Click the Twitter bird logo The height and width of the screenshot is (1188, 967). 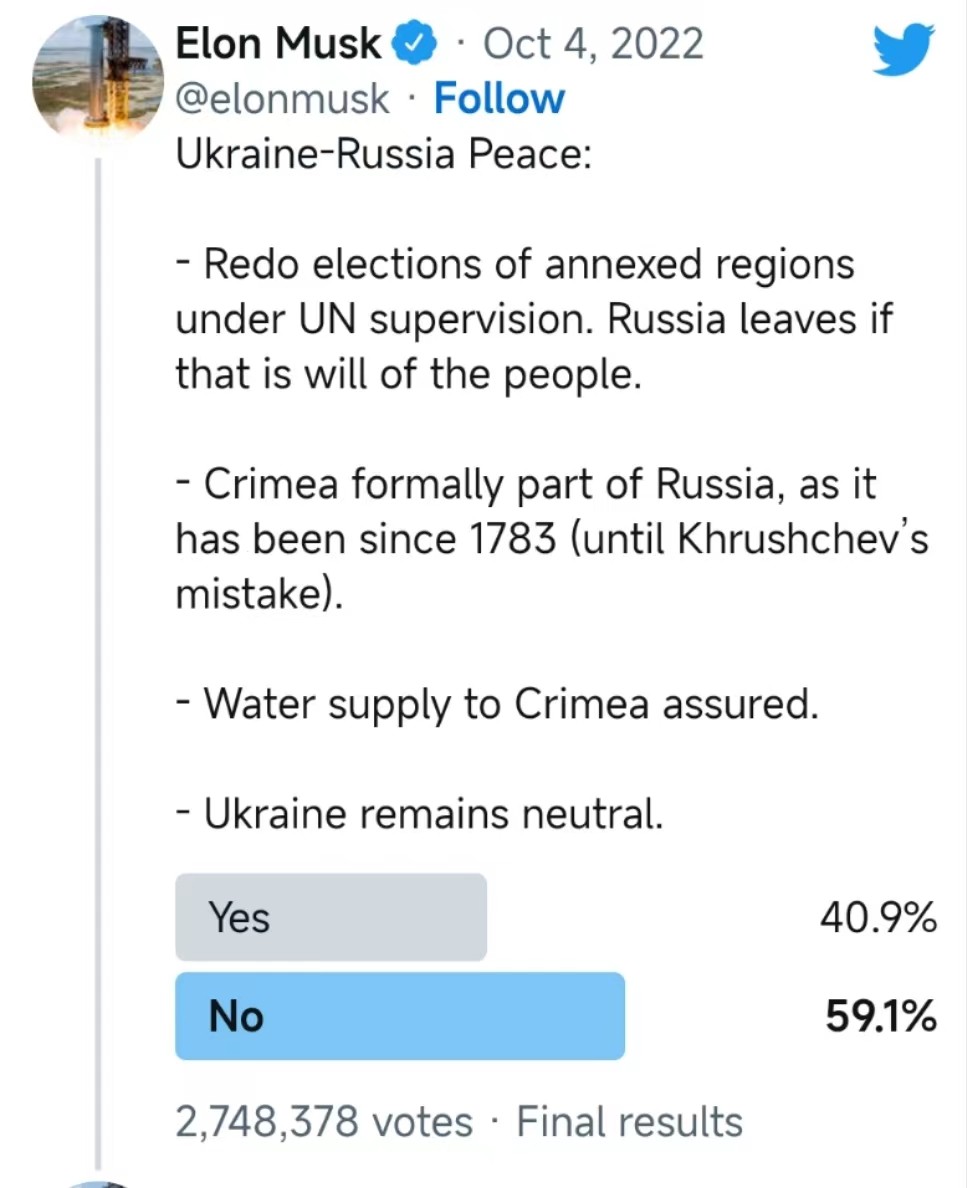pos(903,50)
